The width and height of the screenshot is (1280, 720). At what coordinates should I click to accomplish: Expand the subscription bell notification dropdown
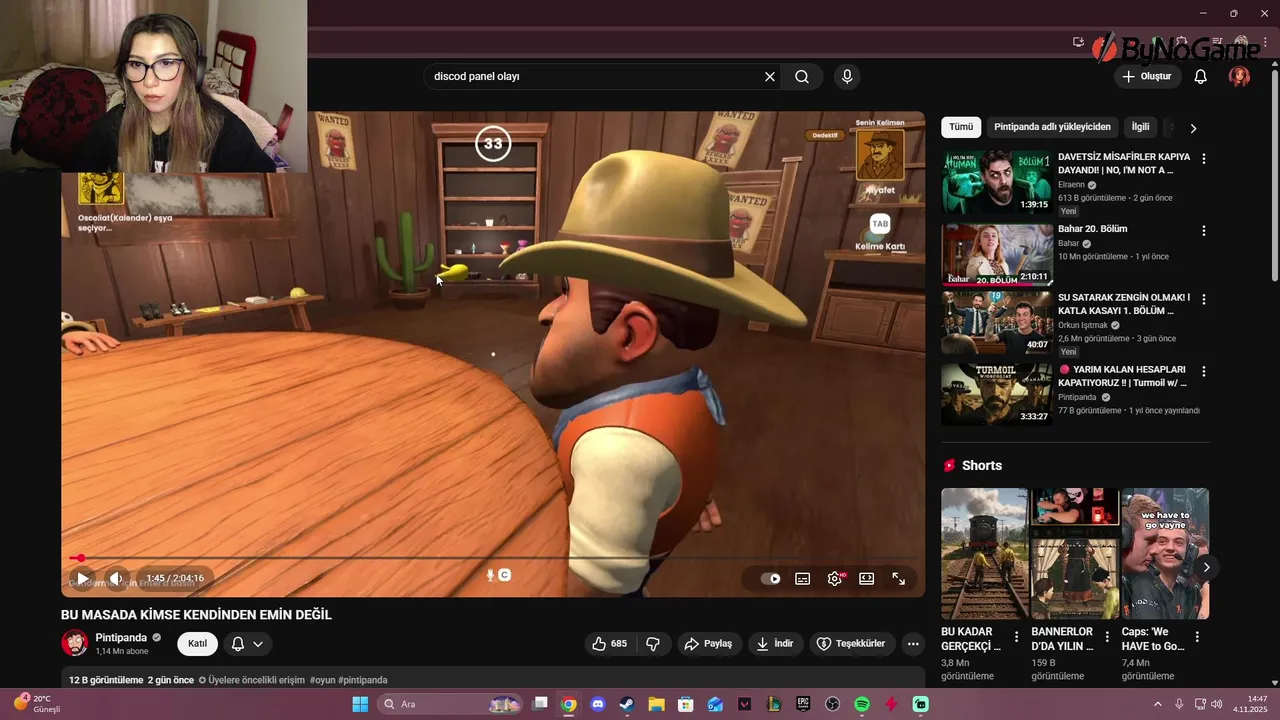click(x=247, y=643)
